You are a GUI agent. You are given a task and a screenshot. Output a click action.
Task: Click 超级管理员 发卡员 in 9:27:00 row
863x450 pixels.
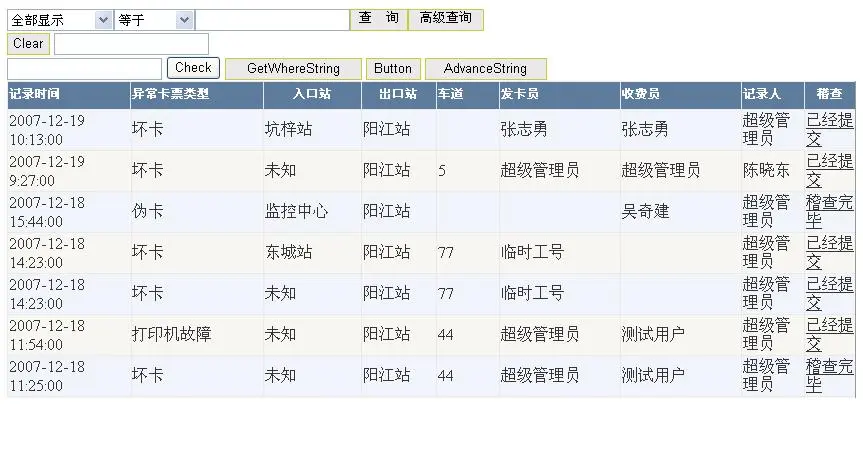point(540,171)
